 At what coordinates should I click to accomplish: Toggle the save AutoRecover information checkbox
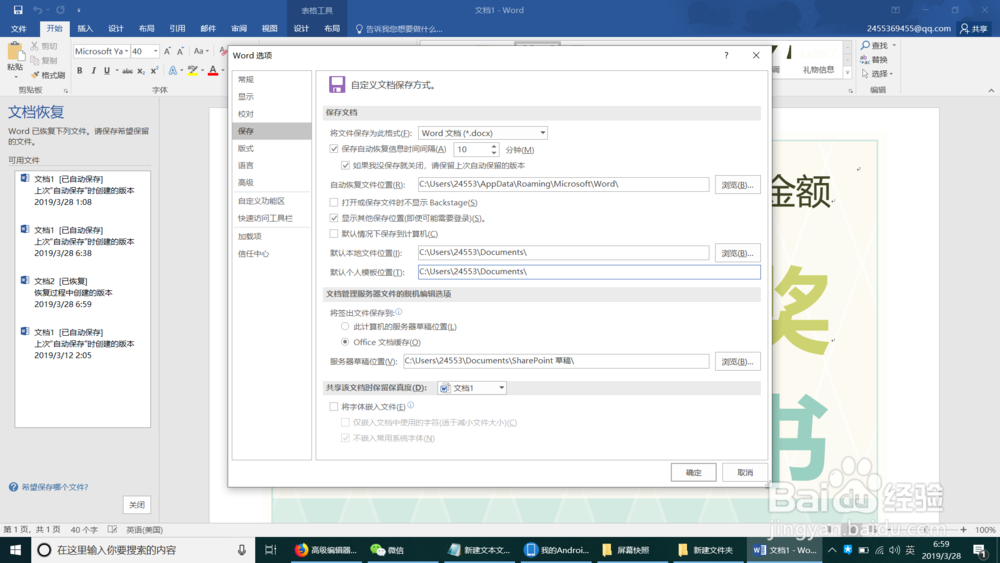[334, 149]
